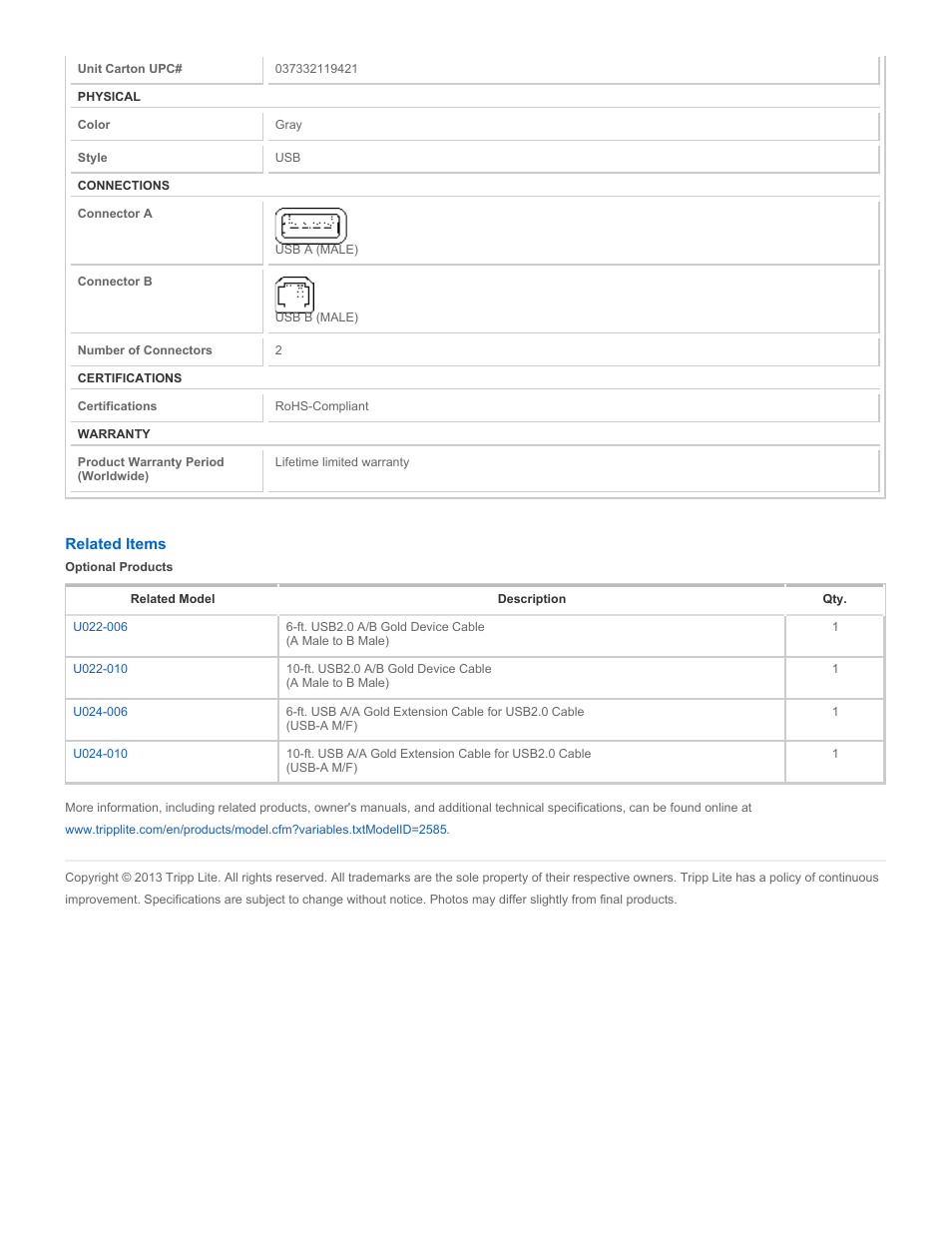Click the USB B (MALE) label
Screen dimensions: 952x1233
(316, 317)
